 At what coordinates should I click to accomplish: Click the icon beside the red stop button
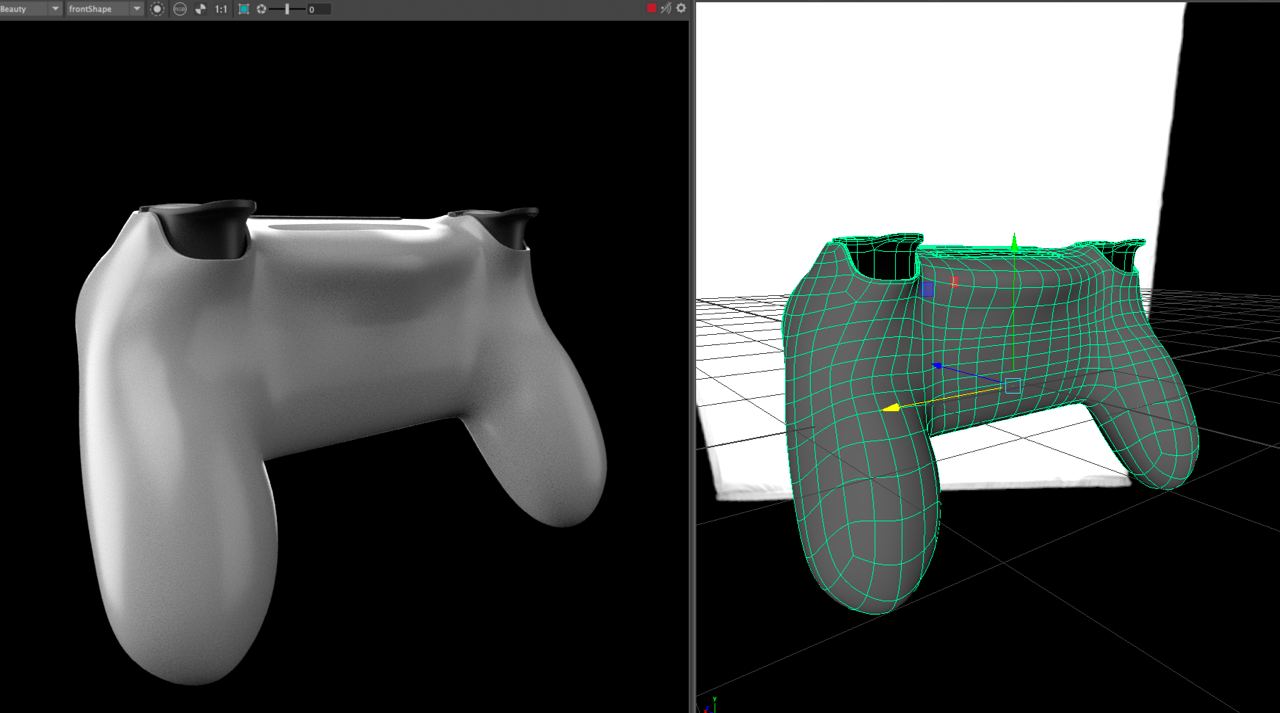(x=666, y=8)
